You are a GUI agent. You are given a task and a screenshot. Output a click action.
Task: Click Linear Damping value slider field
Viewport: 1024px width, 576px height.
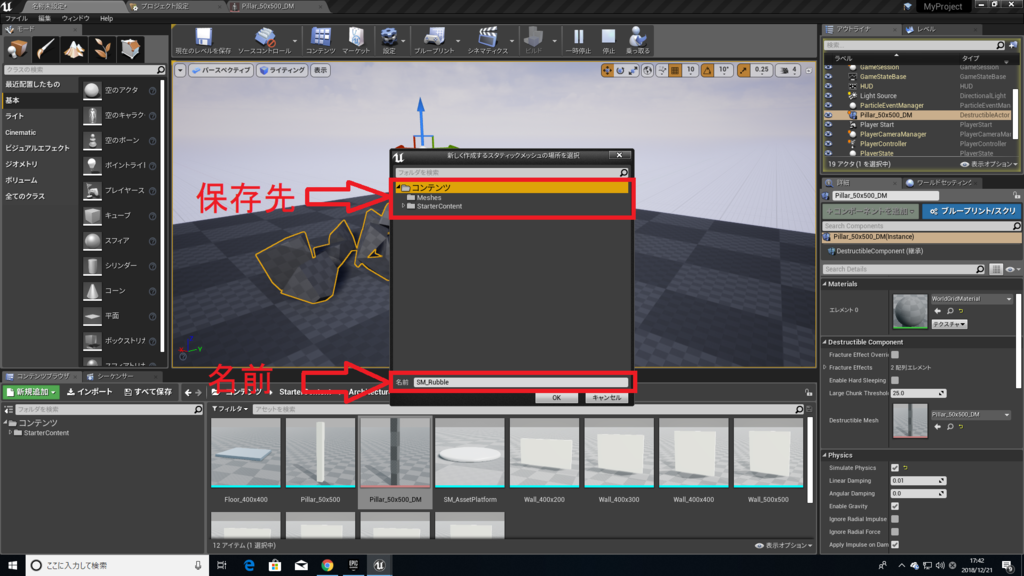point(918,481)
